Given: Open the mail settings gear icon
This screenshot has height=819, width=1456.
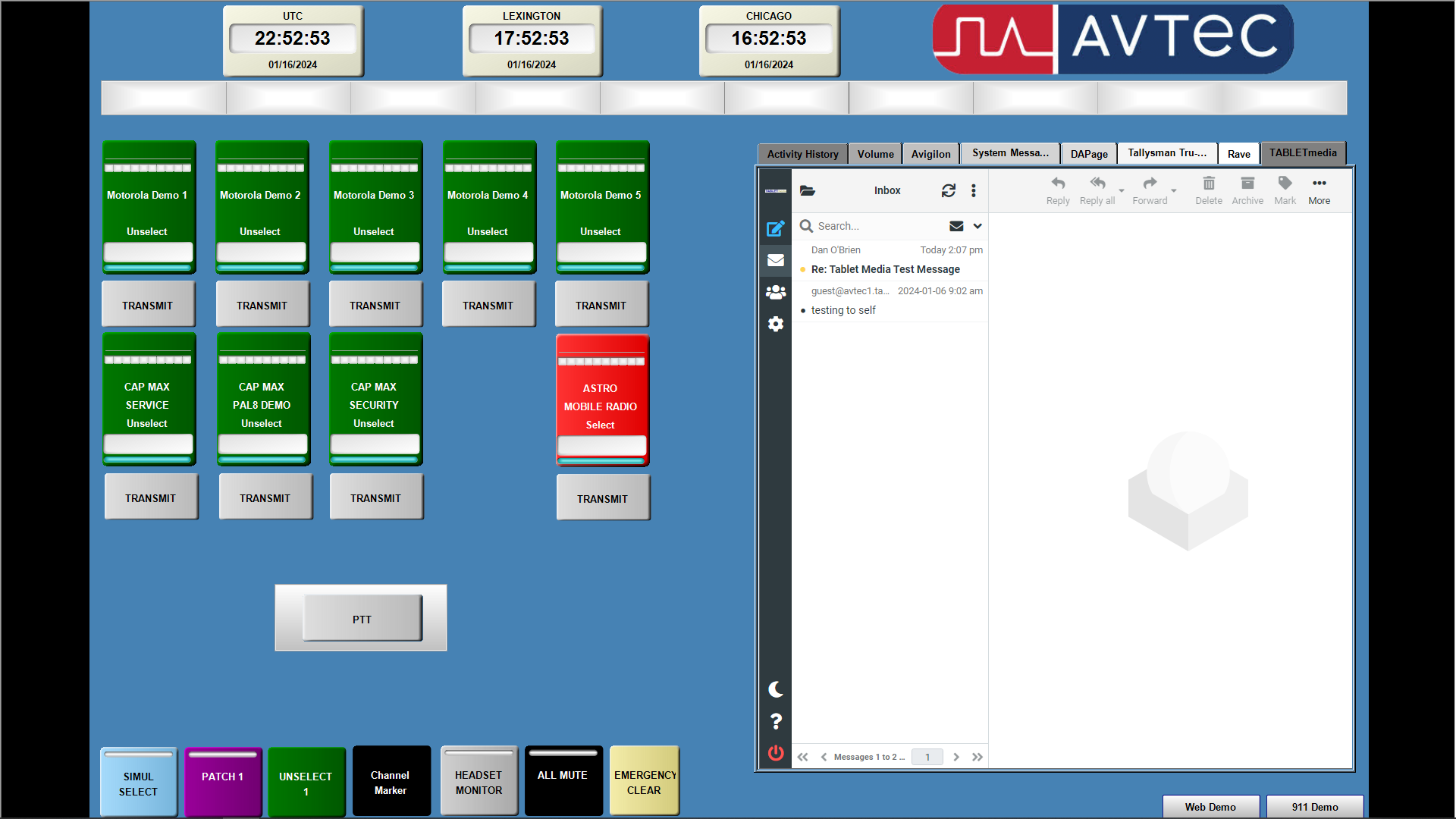Looking at the screenshot, I should click(x=775, y=325).
